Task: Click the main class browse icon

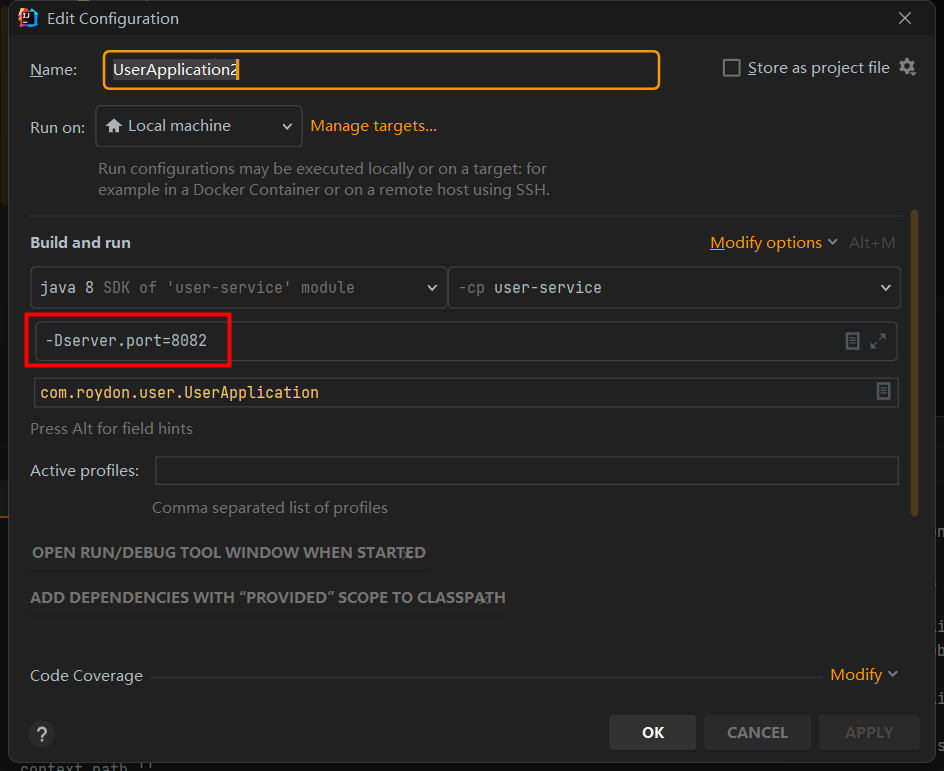Action: pyautogui.click(x=883, y=392)
